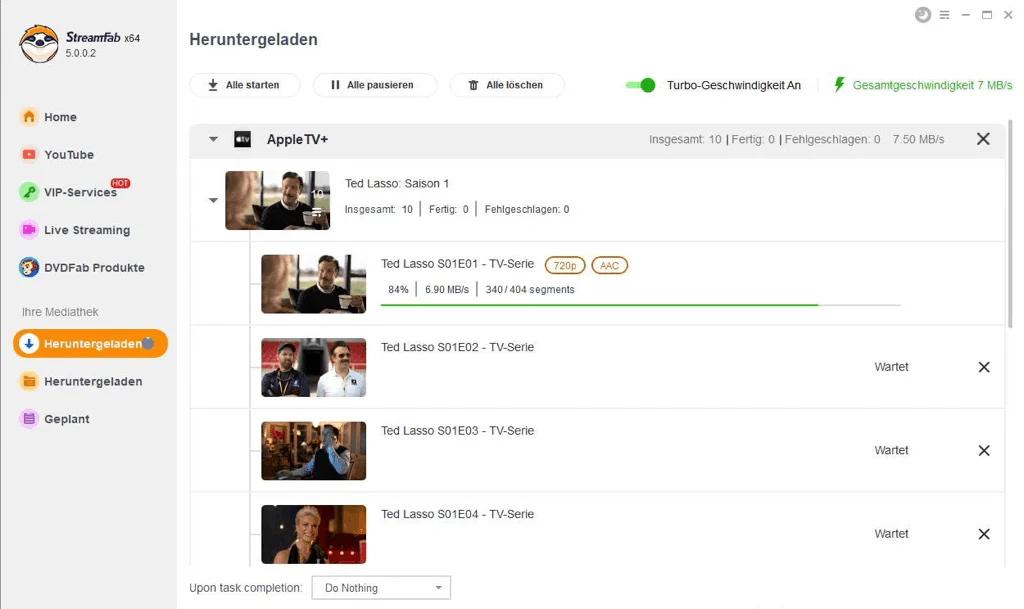Click title Ted Lasso S01E02 - TV-Serie

tap(457, 347)
